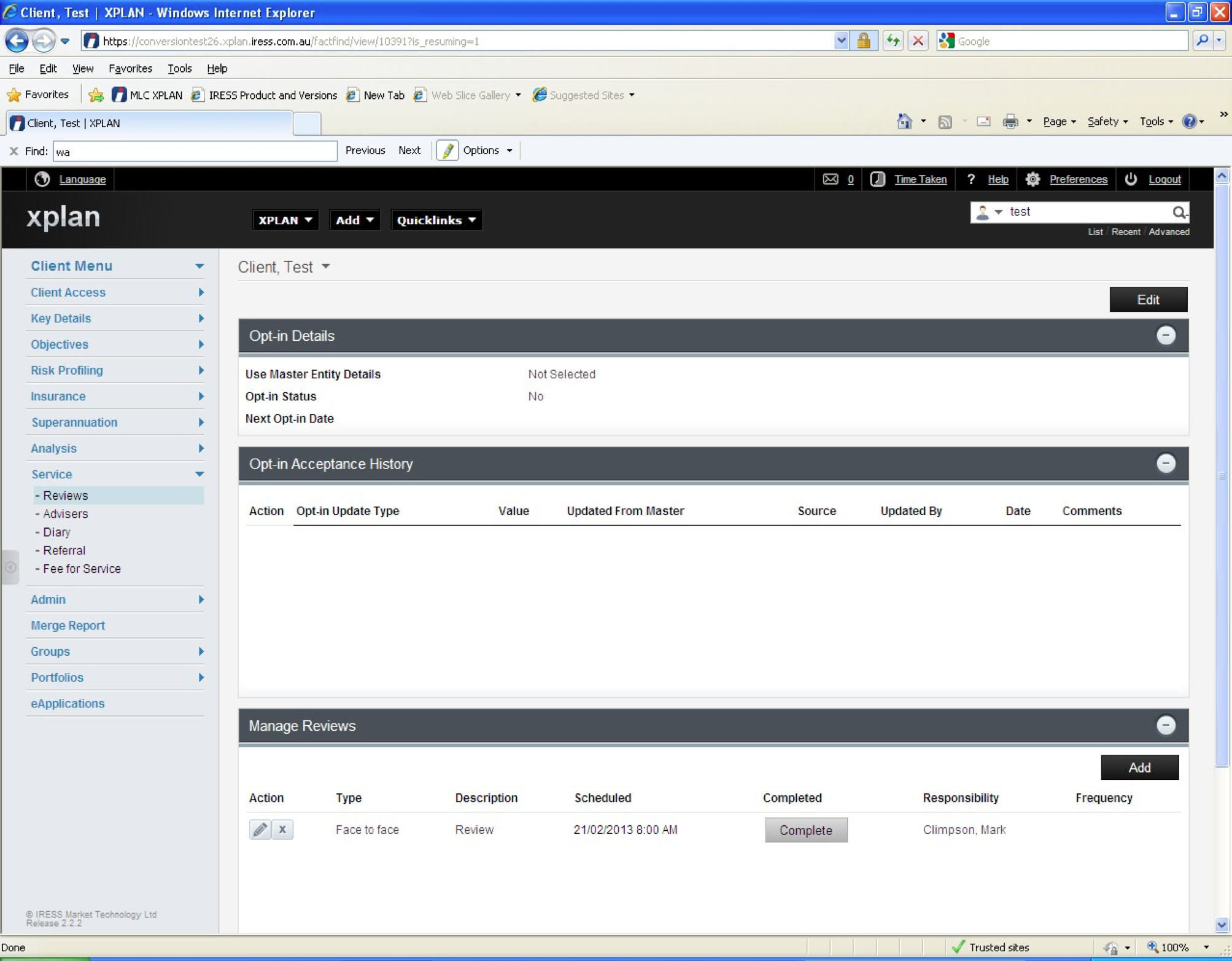
Task: Delete the review using the X icon
Action: tap(282, 830)
